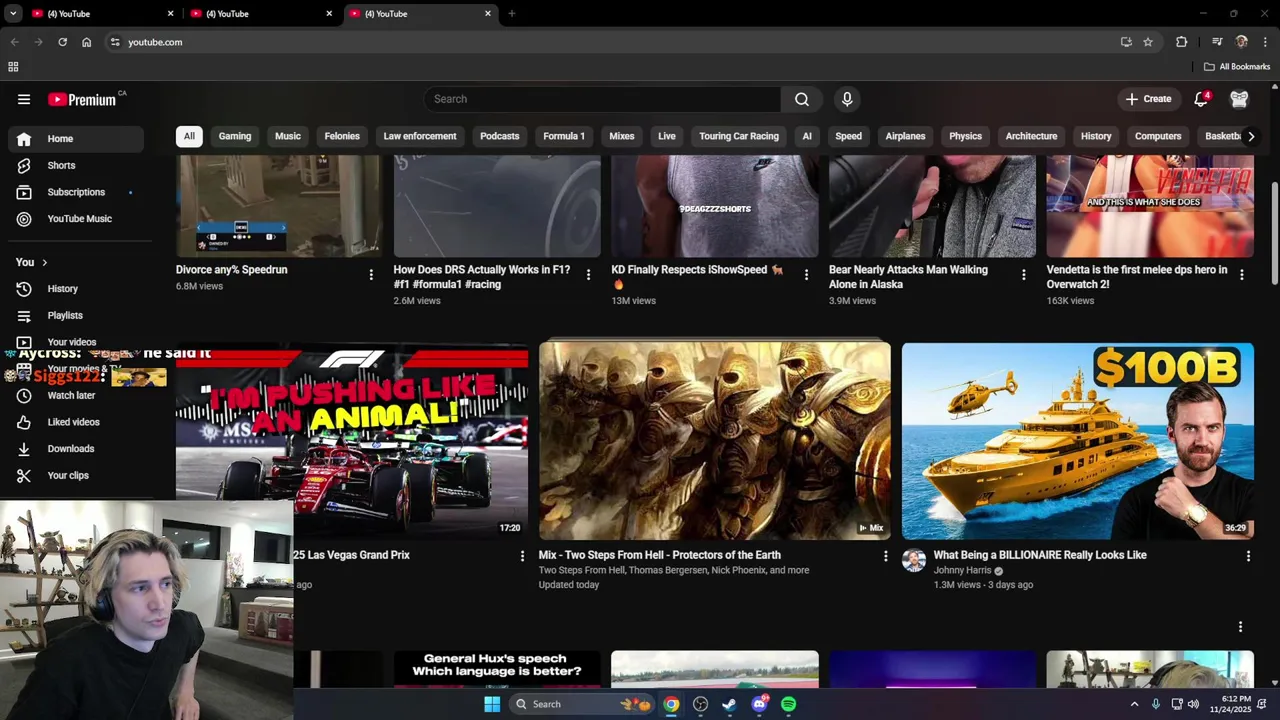Open Shorts in sidebar
The image size is (1280, 720).
(x=75, y=165)
